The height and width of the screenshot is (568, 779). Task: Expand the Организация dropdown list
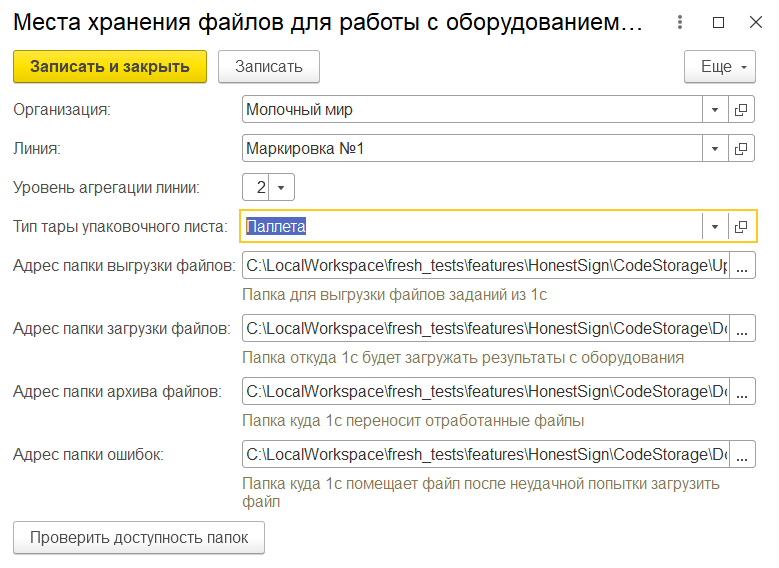(715, 109)
